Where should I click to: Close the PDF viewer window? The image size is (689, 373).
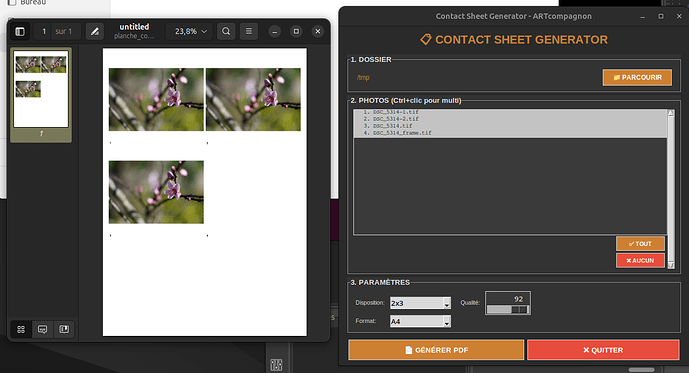pos(318,31)
